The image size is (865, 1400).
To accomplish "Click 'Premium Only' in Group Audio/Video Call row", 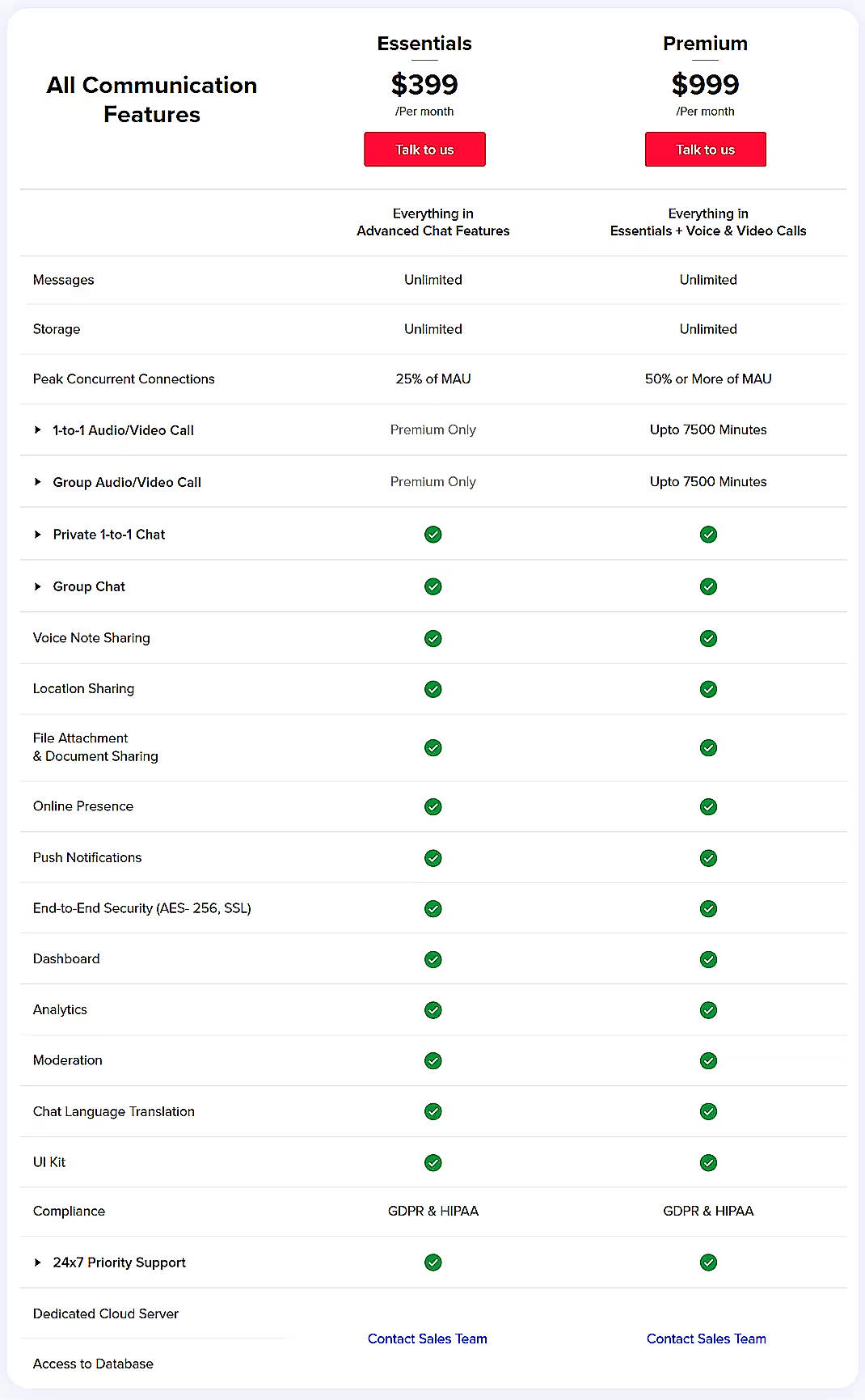I will [433, 481].
